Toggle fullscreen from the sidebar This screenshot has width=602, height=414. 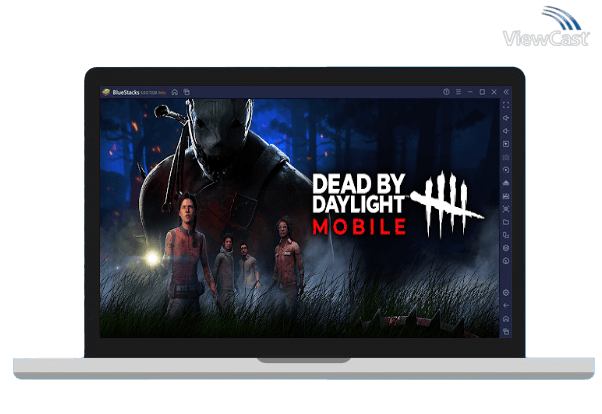click(506, 105)
